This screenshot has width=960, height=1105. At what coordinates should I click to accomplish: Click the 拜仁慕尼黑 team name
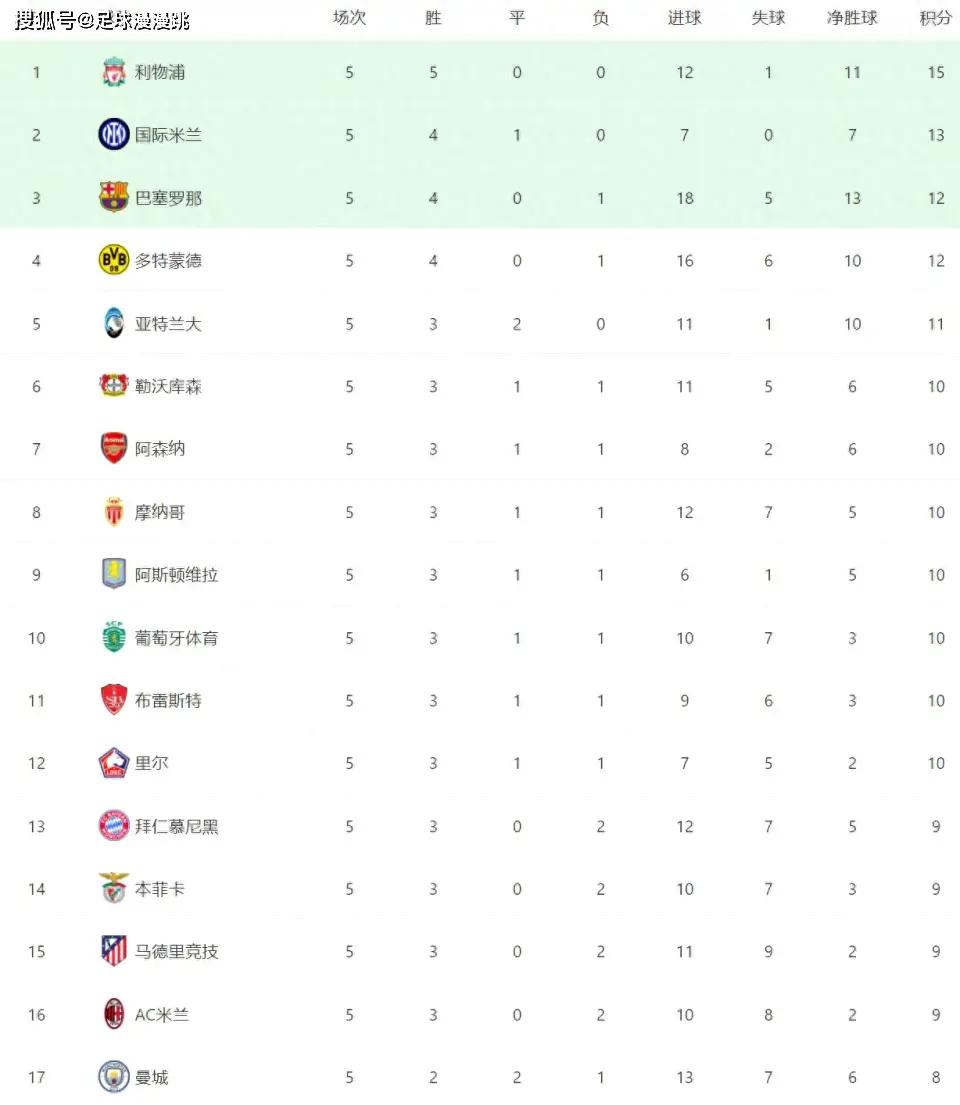click(177, 826)
